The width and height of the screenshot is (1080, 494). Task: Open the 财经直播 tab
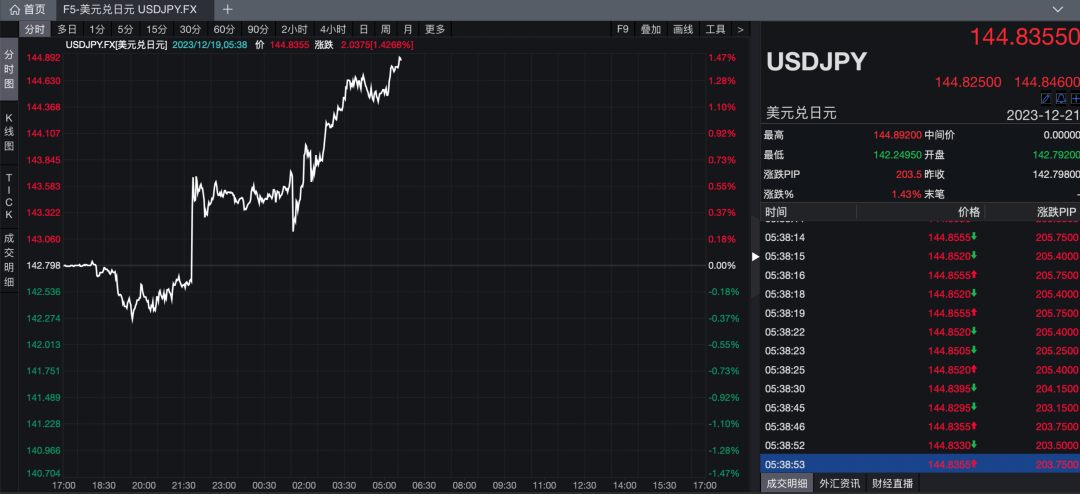[x=893, y=484]
